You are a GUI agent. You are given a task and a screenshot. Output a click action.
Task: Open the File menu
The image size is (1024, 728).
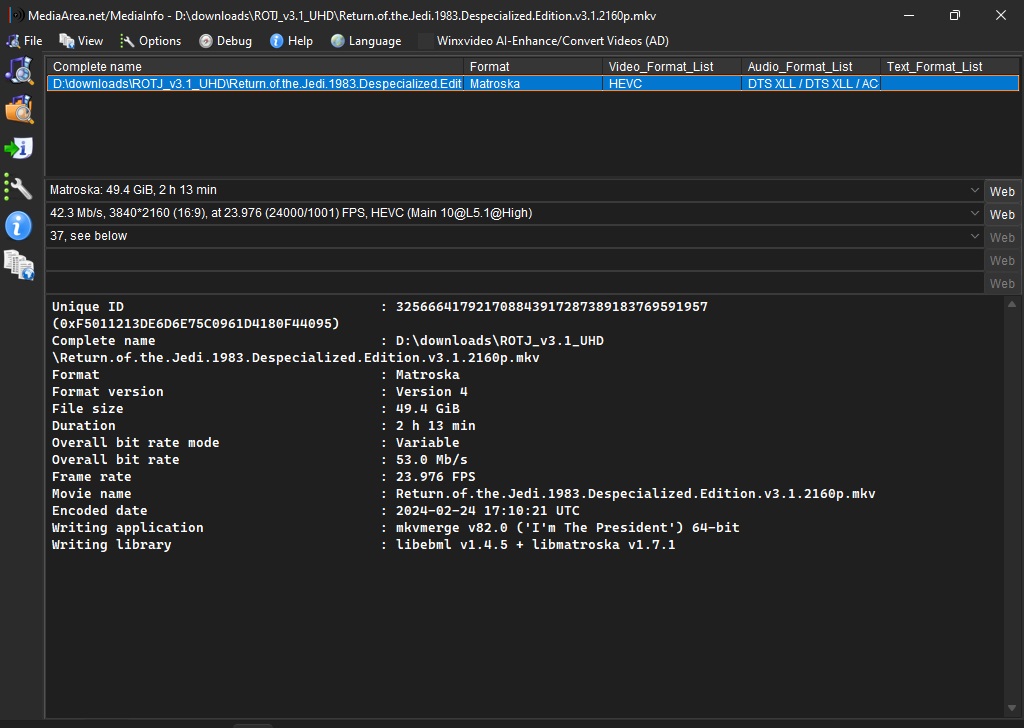point(24,41)
